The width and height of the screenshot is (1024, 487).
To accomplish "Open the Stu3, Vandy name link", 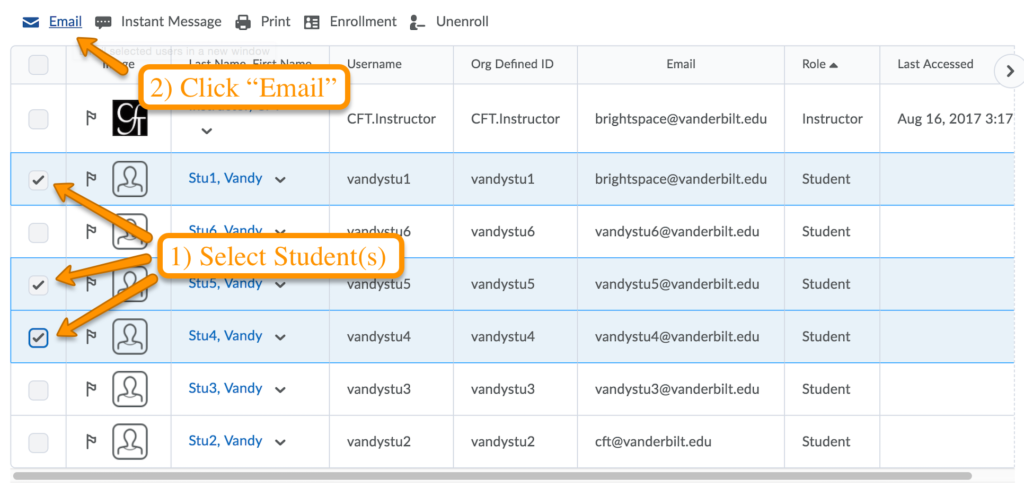I will coord(225,388).
